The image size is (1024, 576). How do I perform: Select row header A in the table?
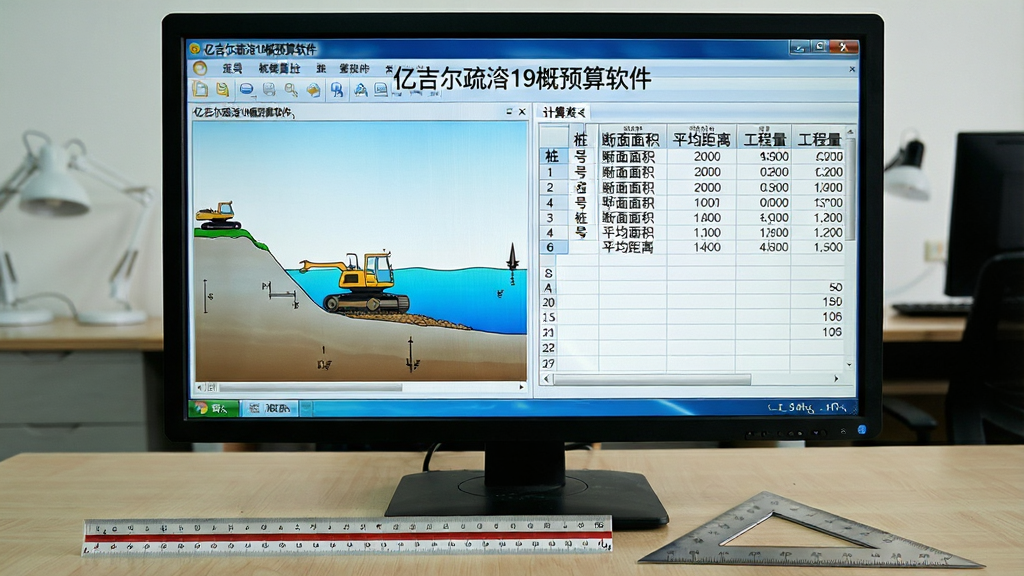point(549,288)
